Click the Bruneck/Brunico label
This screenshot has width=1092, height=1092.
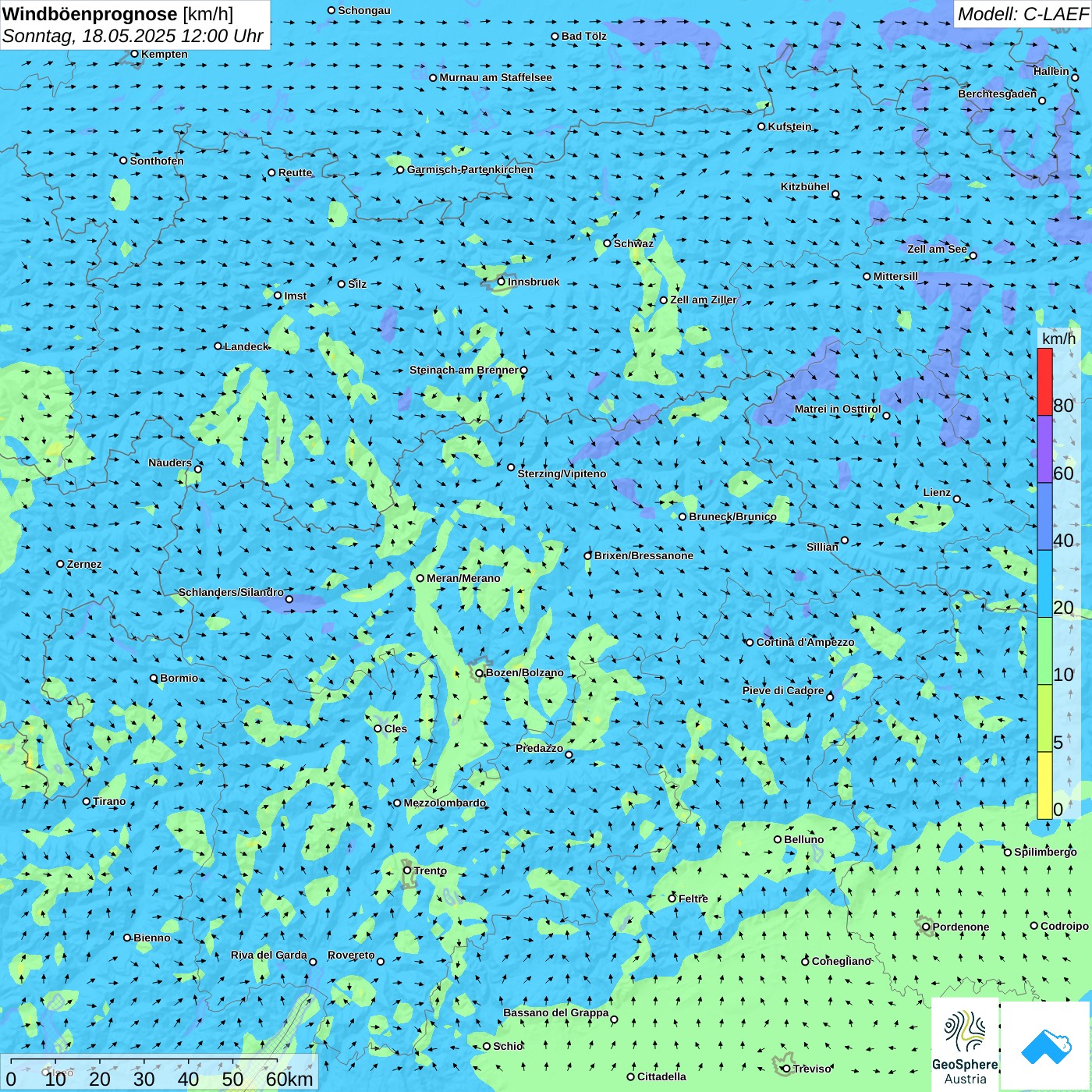pos(732,516)
